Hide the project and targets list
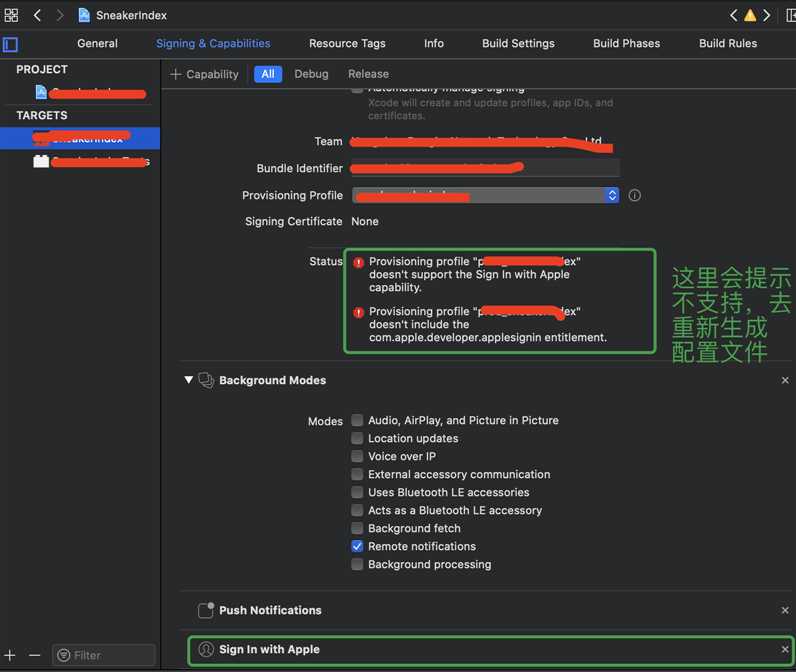This screenshot has height=672, width=796. 10,45
